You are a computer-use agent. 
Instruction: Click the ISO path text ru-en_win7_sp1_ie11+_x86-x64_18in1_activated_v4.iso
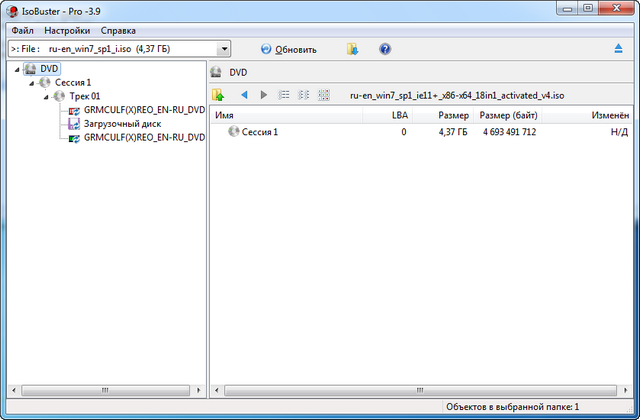(x=457, y=96)
